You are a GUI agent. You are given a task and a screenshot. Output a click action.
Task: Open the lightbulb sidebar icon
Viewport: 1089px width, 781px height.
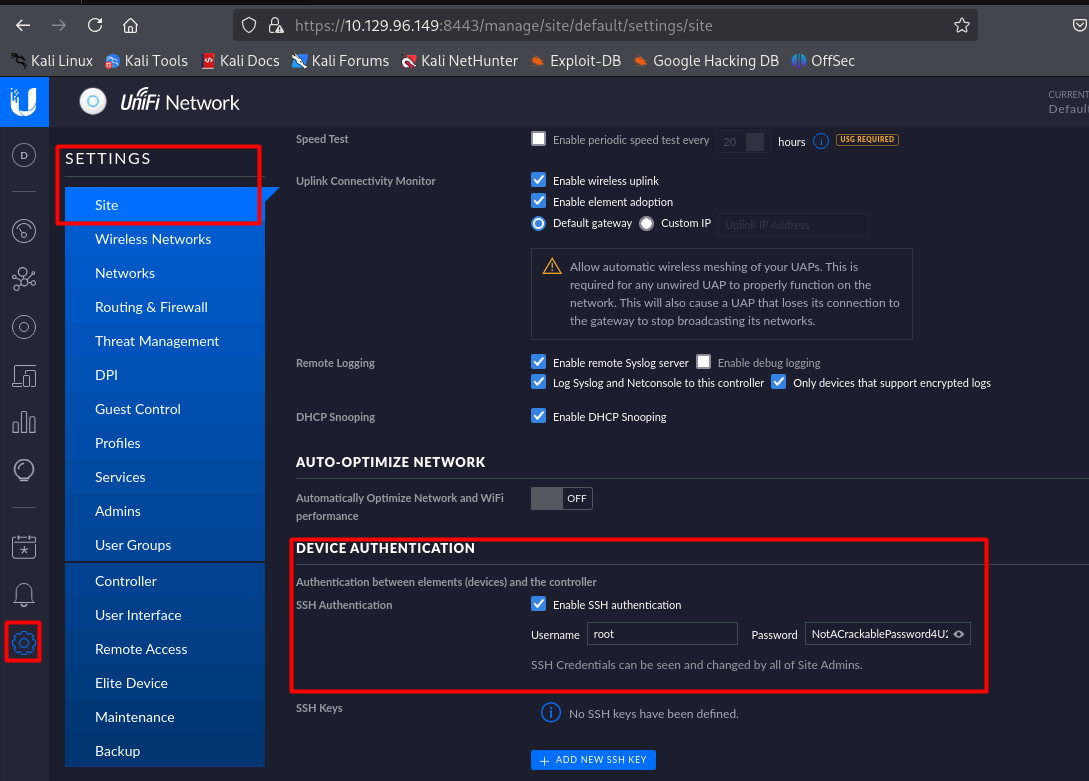pyautogui.click(x=24, y=470)
